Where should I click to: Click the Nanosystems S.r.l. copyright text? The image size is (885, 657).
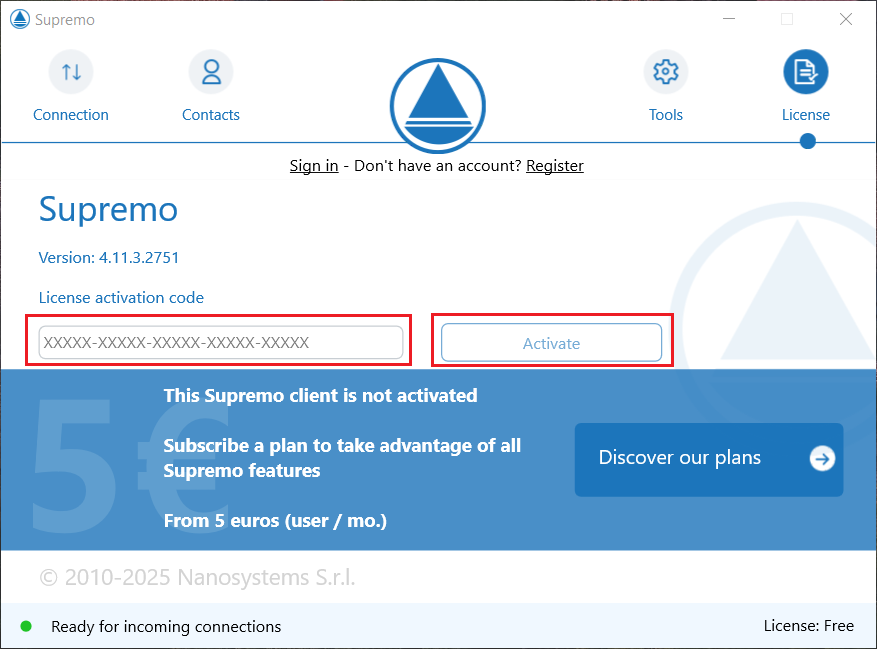click(198, 578)
